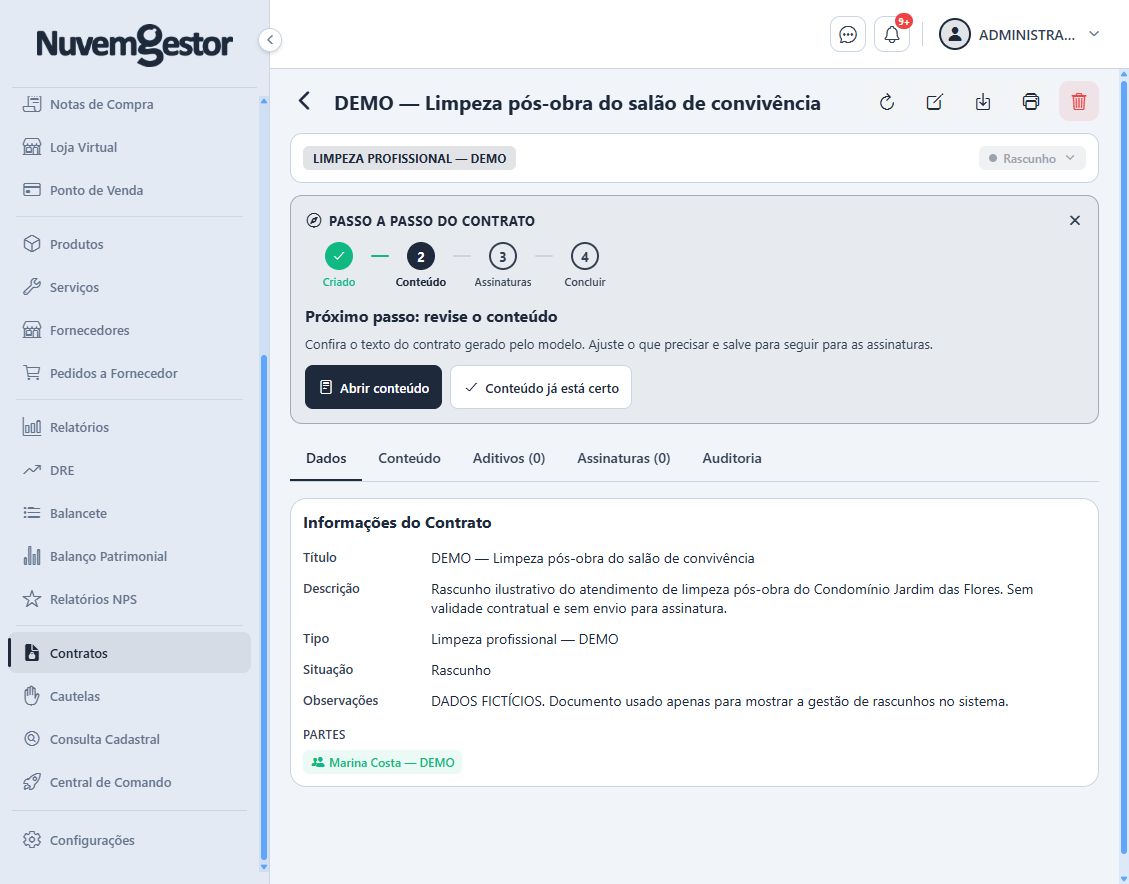Click step 3 Assinaturas circle
The height and width of the screenshot is (884, 1129).
click(503, 256)
